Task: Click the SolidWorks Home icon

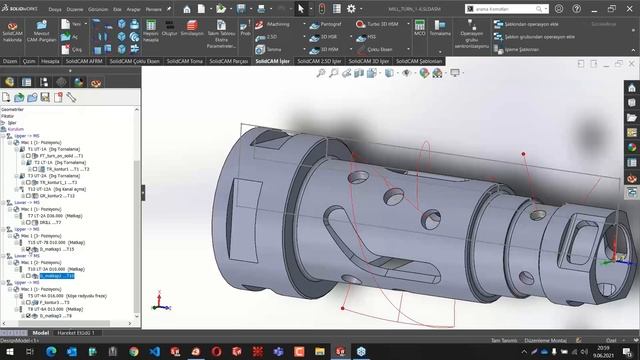Action: coord(187,9)
